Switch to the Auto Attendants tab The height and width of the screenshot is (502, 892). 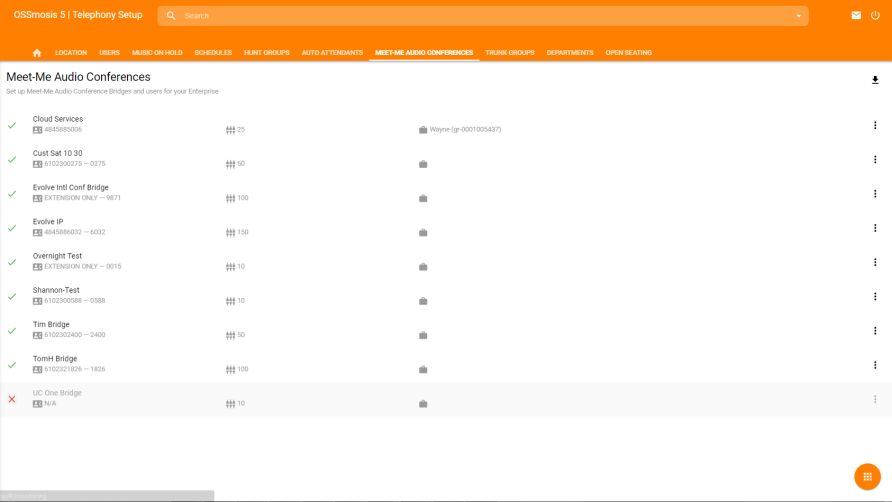click(332, 53)
